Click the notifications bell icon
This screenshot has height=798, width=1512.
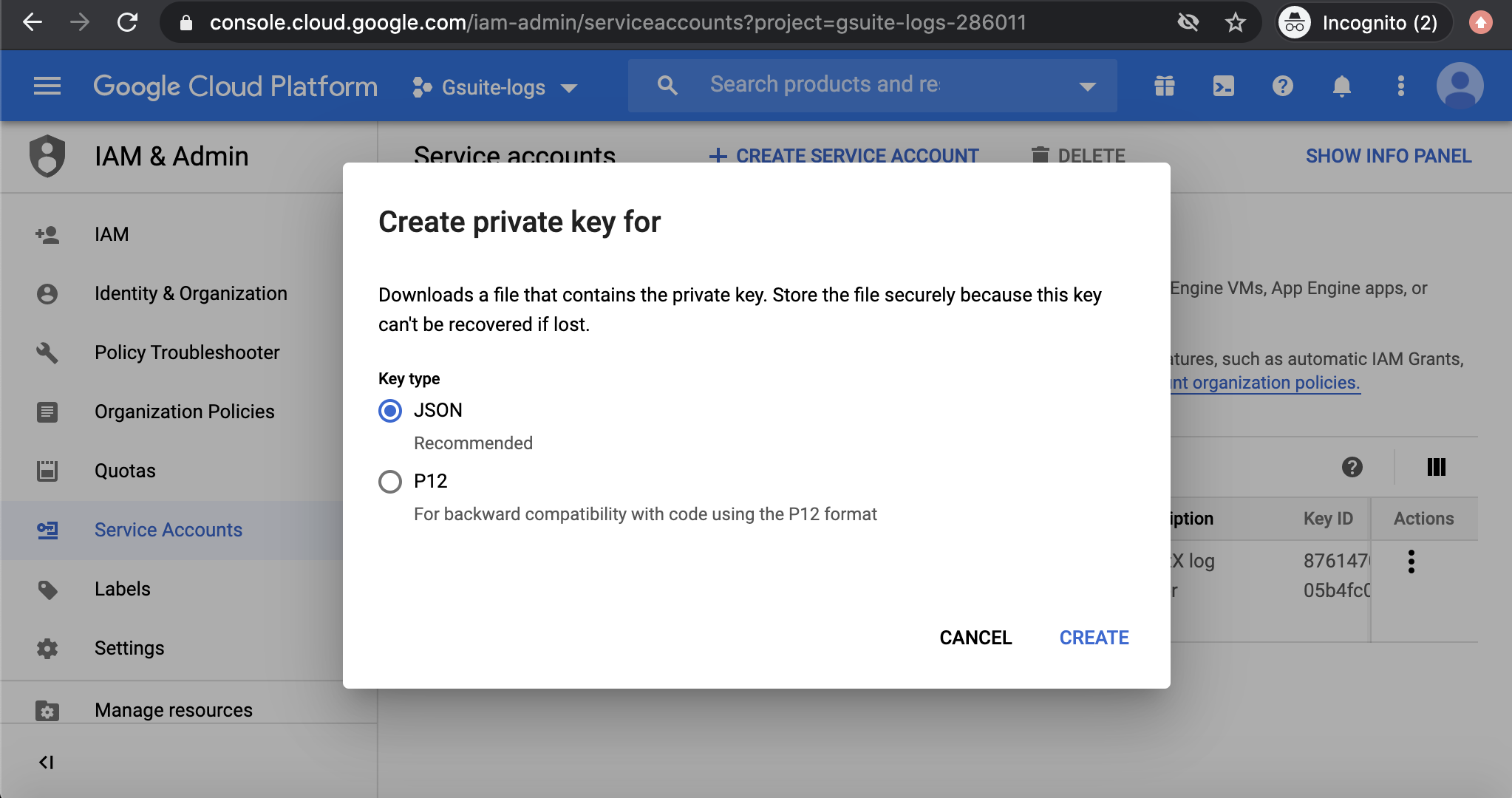click(x=1341, y=86)
